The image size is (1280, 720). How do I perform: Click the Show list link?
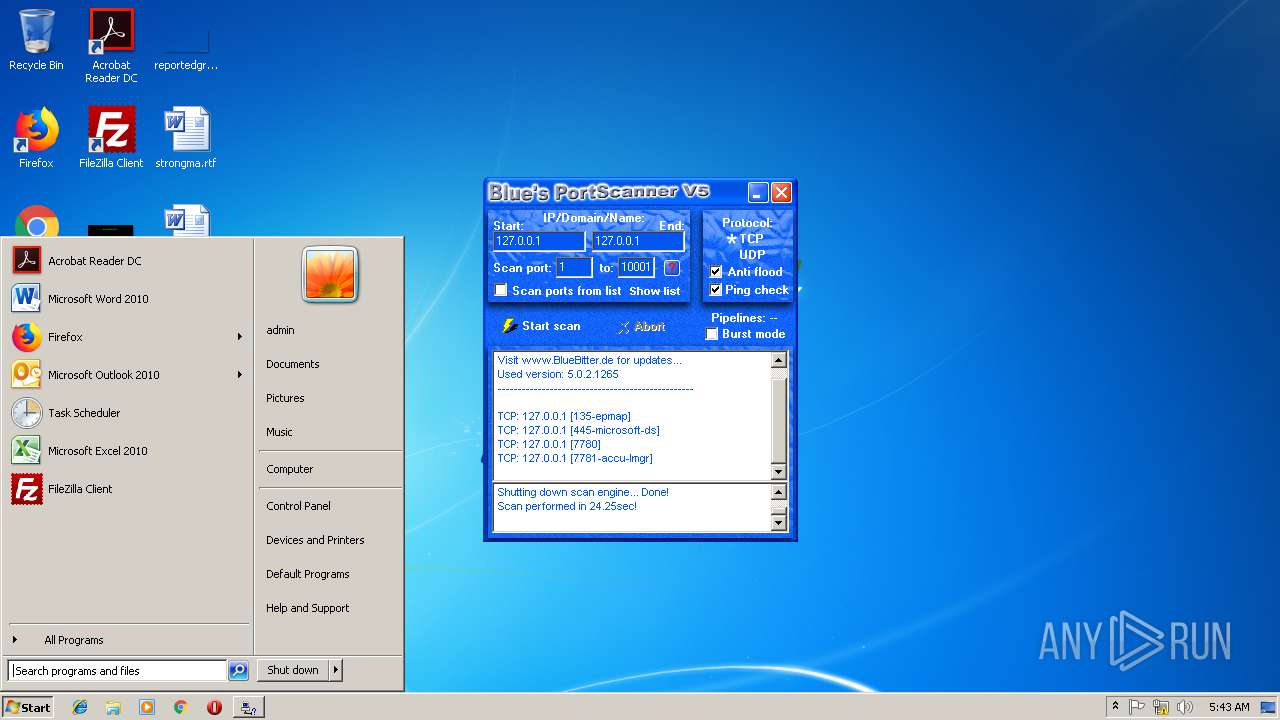[x=654, y=291]
